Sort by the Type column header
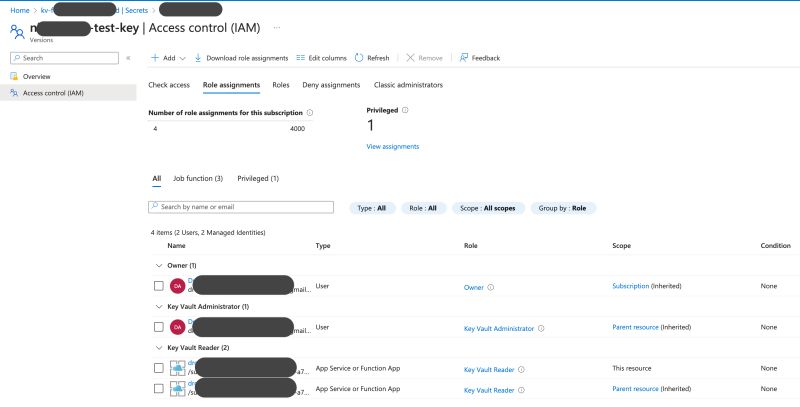 point(323,245)
